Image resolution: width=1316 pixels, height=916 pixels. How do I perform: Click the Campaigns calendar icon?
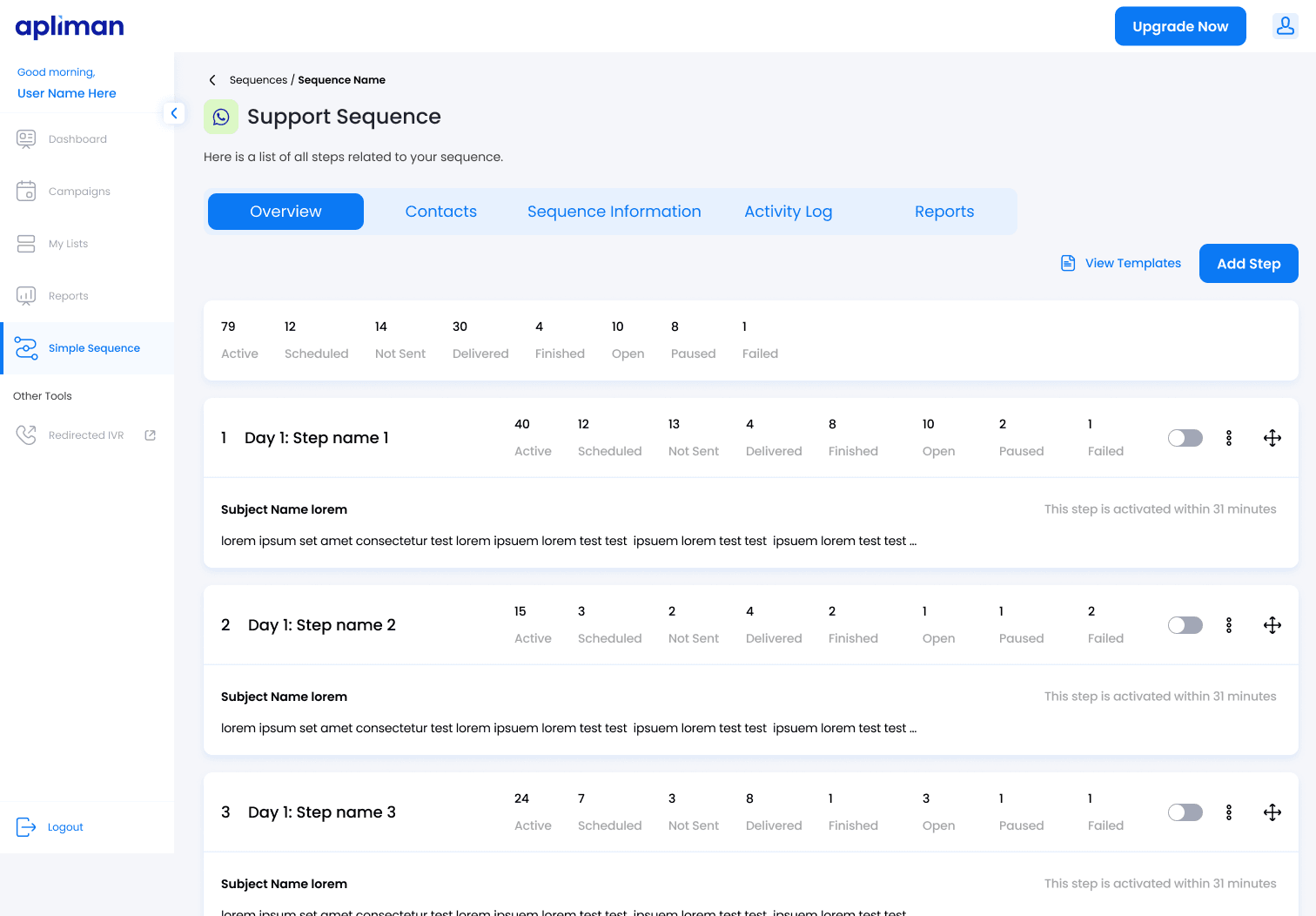pos(26,192)
